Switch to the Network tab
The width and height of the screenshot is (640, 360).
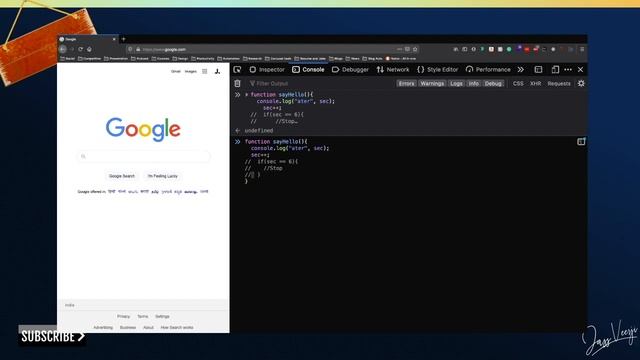393,69
